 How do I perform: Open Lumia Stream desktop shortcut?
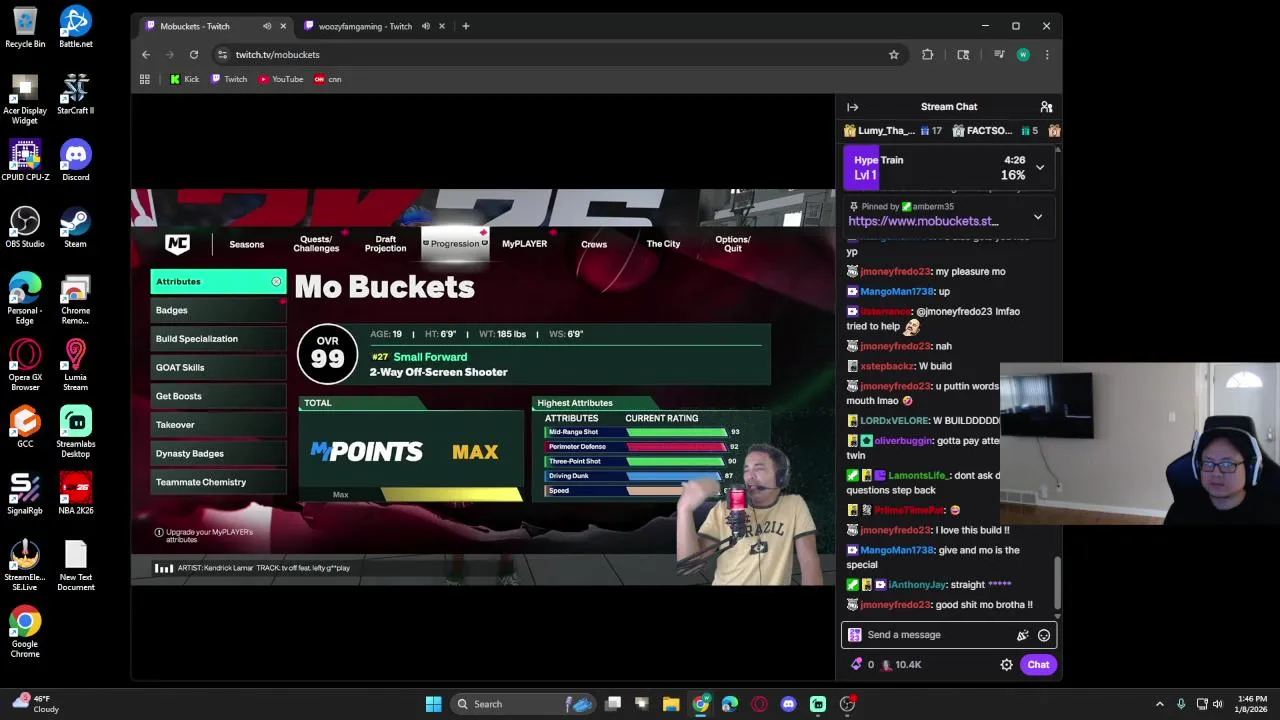(x=75, y=365)
